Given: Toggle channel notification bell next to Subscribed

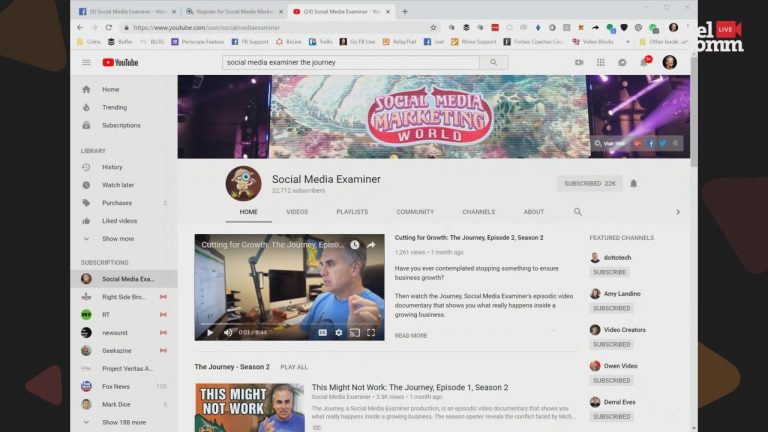Looking at the screenshot, I should 633,183.
